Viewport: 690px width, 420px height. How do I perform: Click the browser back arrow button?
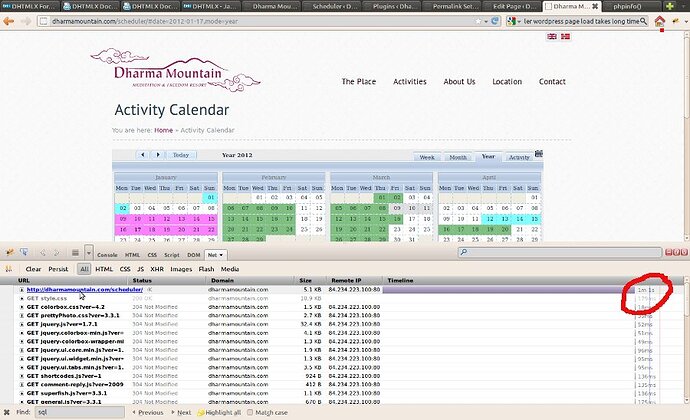tap(9, 21)
